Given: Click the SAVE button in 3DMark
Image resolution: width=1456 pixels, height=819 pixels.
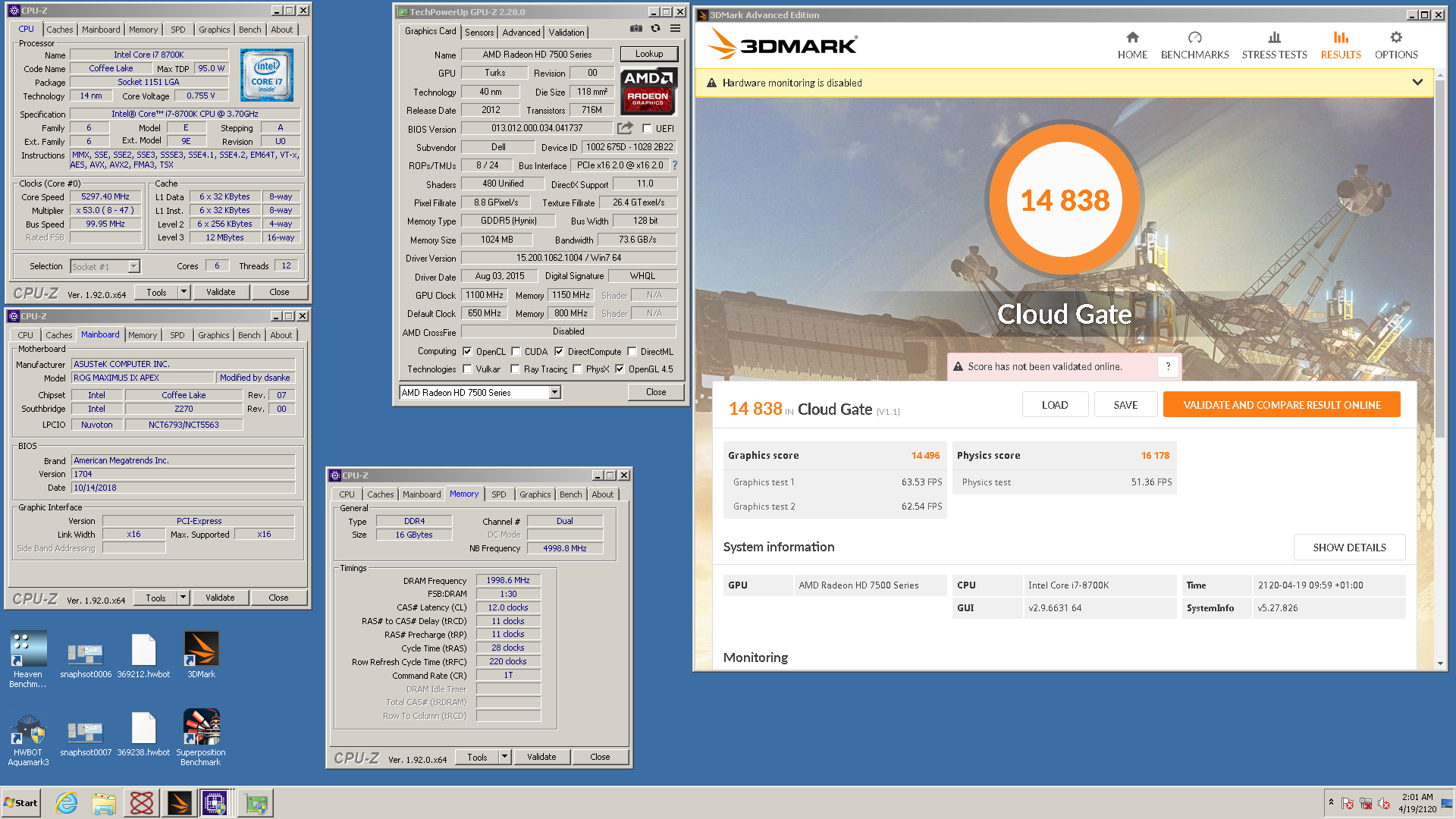Looking at the screenshot, I should pyautogui.click(x=1125, y=404).
